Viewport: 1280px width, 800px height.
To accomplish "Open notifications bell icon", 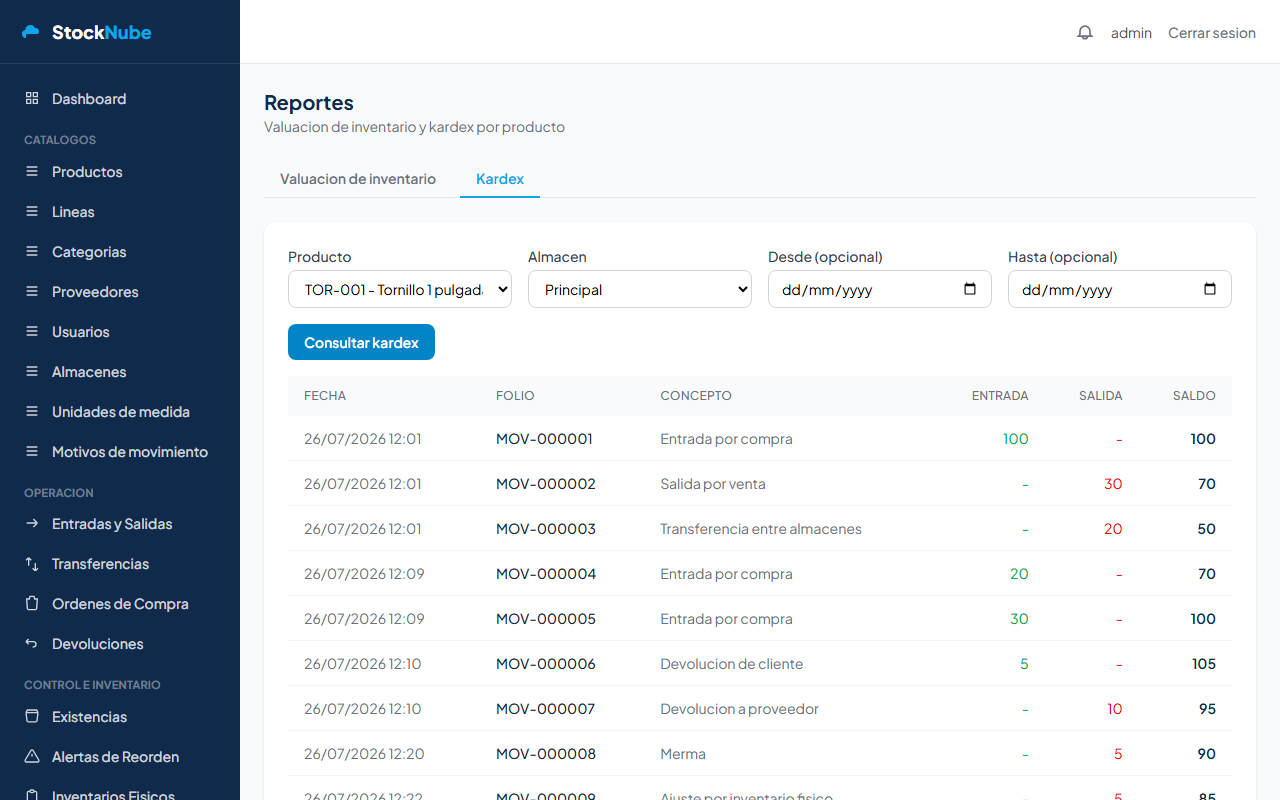I will click(1085, 33).
